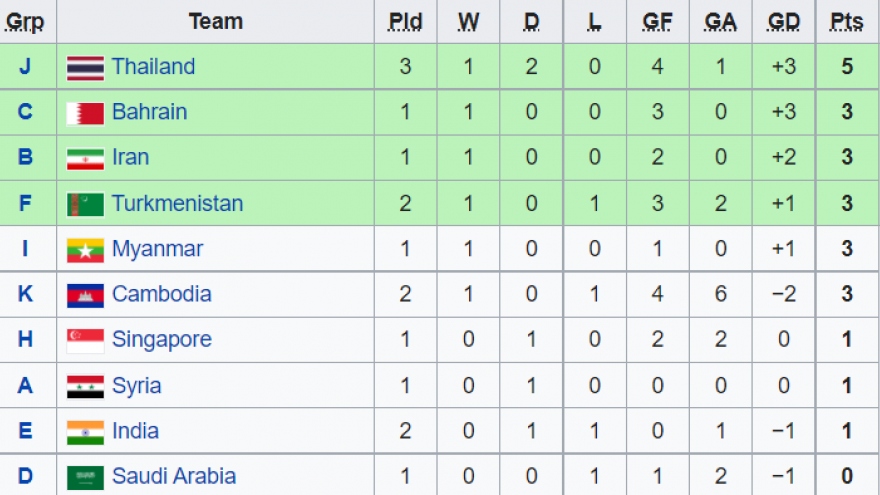Image resolution: width=880 pixels, height=495 pixels.
Task: Click the GD column header abbreviation
Action: coord(783,22)
